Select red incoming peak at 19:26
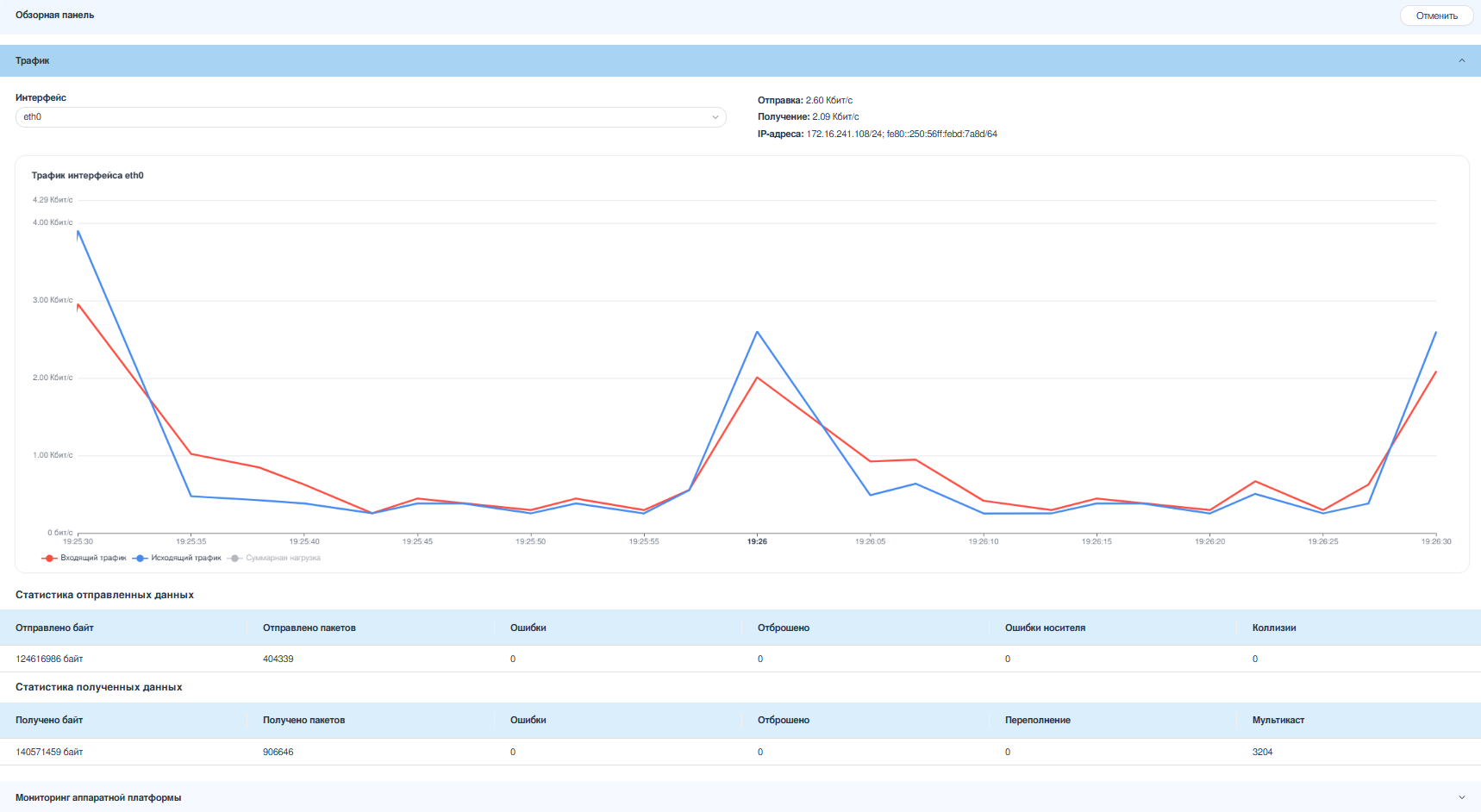Image resolution: width=1481 pixels, height=812 pixels. click(x=757, y=378)
